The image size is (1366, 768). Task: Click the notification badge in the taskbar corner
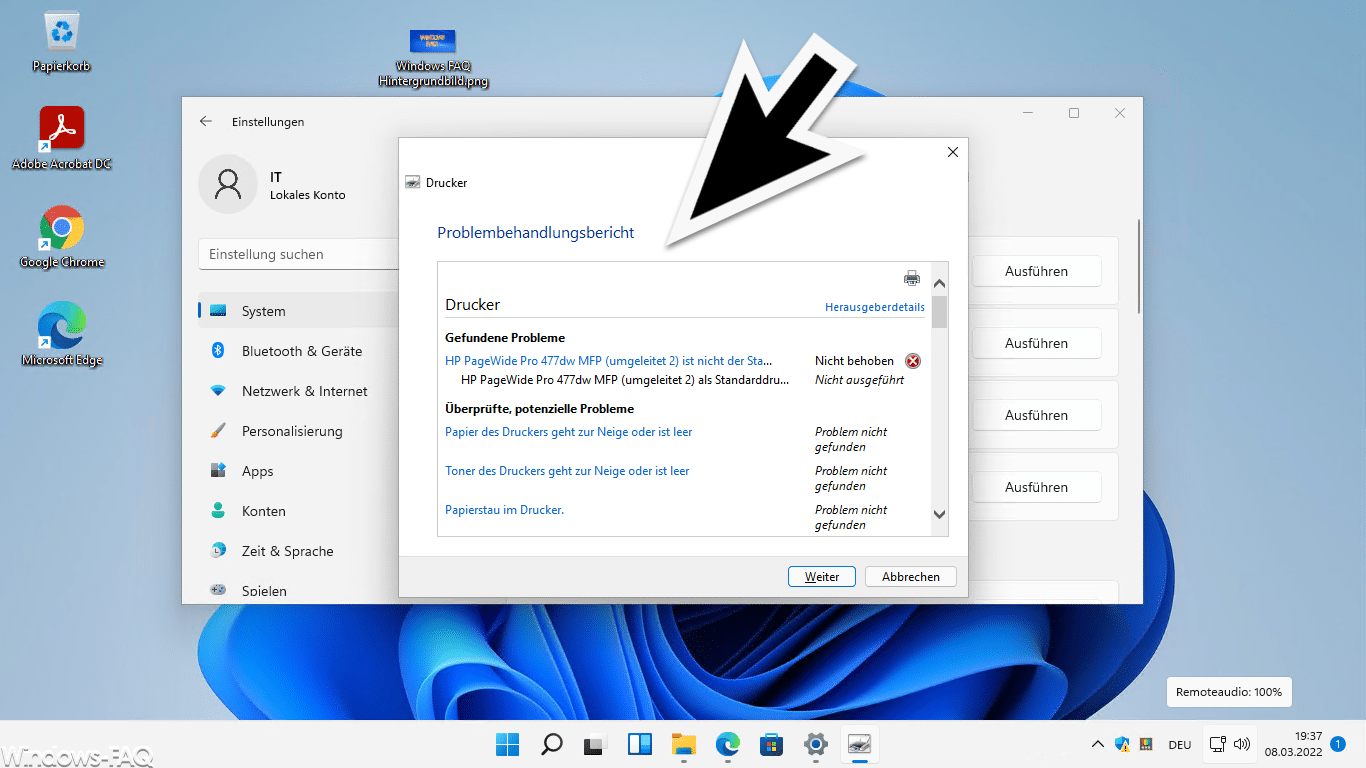point(1338,744)
